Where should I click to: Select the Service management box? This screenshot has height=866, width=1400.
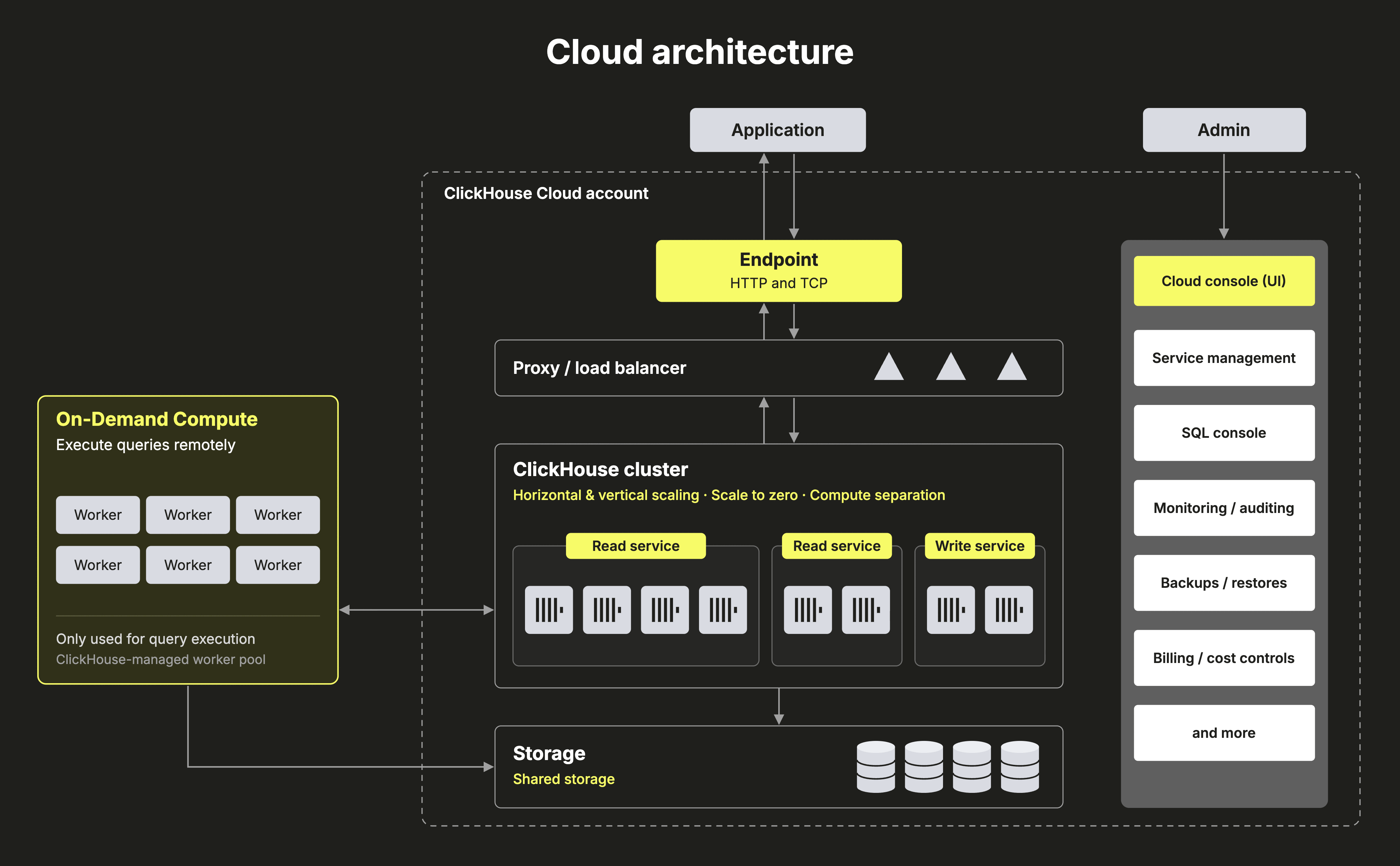coord(1224,358)
